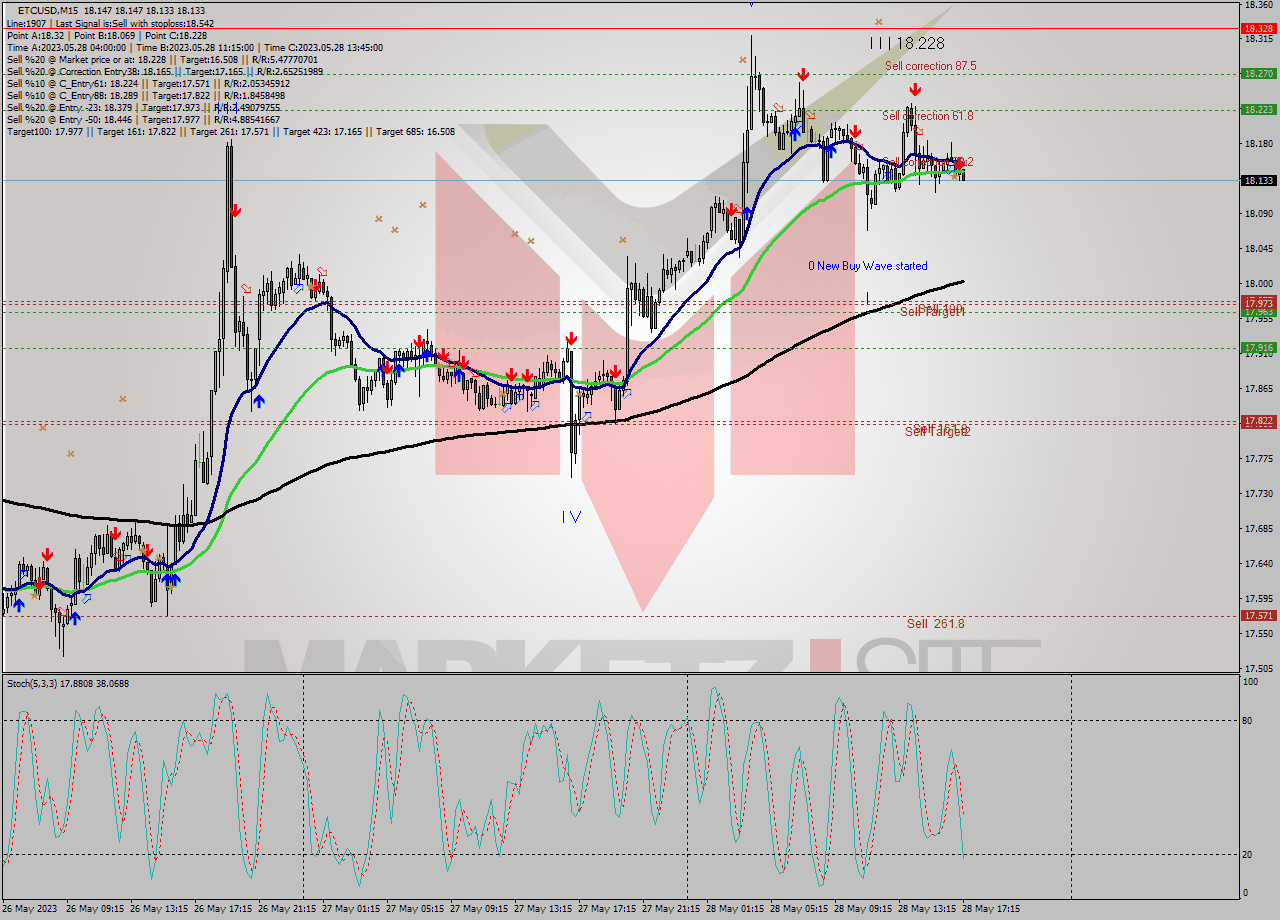Click the red 17.571 price tag
The height and width of the screenshot is (920, 1280).
point(1257,616)
